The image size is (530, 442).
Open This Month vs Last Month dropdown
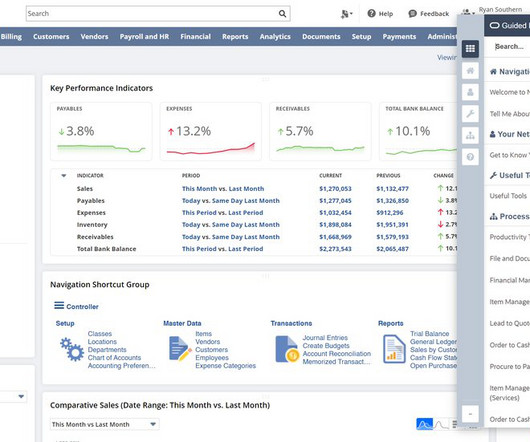(x=105, y=424)
